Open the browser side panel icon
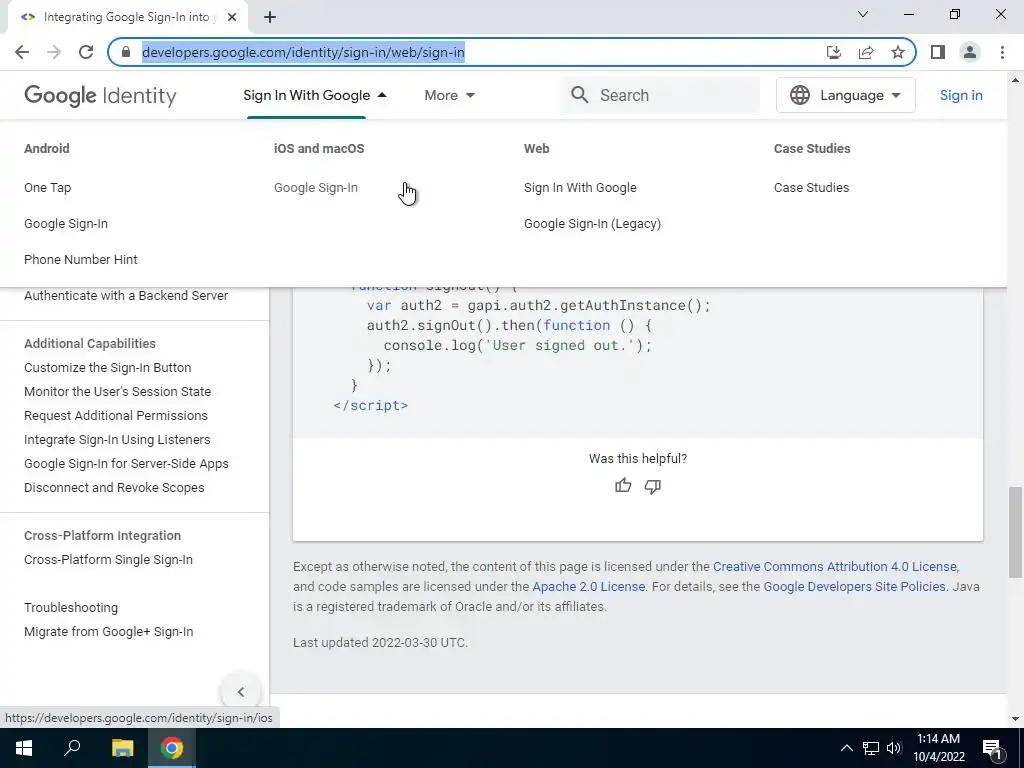 [x=938, y=52]
